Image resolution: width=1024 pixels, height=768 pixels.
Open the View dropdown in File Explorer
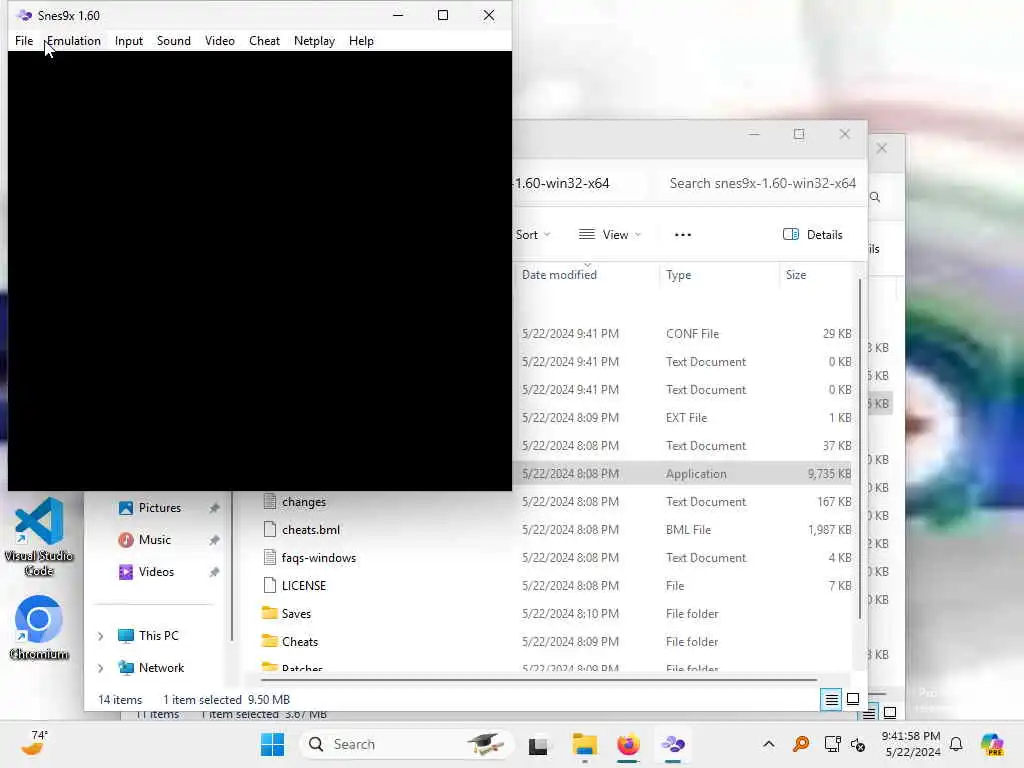[x=610, y=234]
